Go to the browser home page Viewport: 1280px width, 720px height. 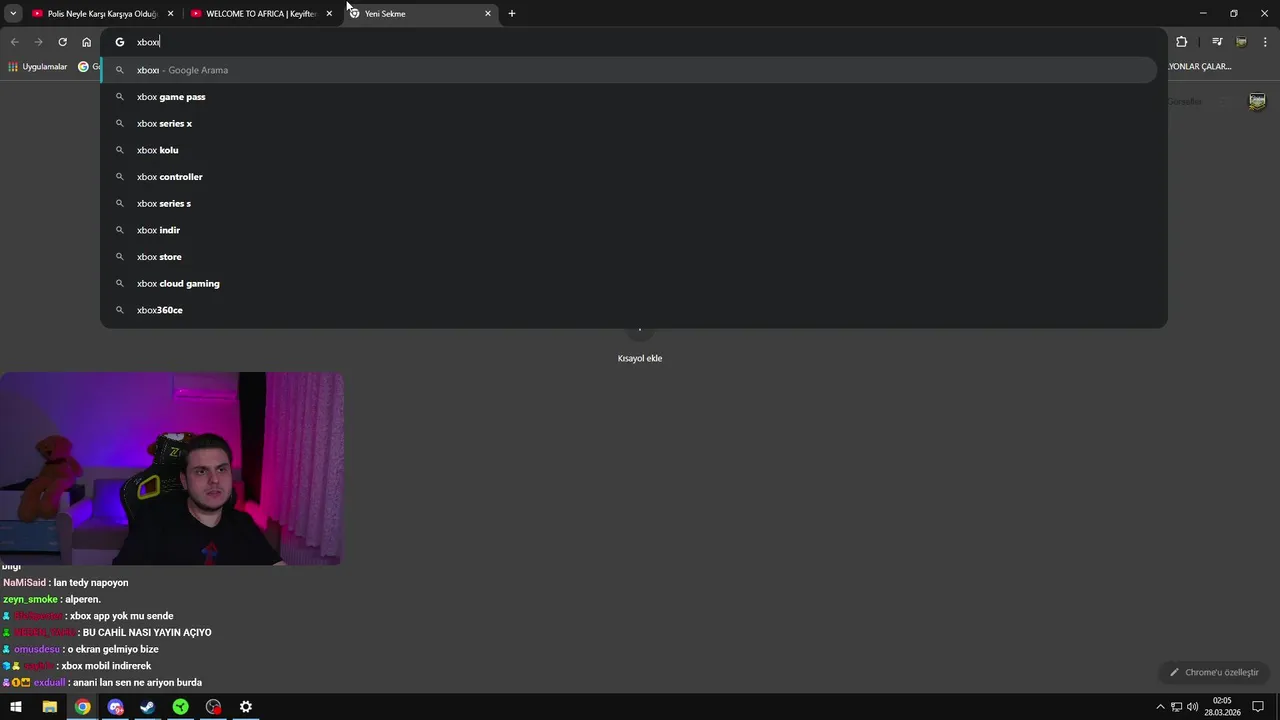click(86, 42)
